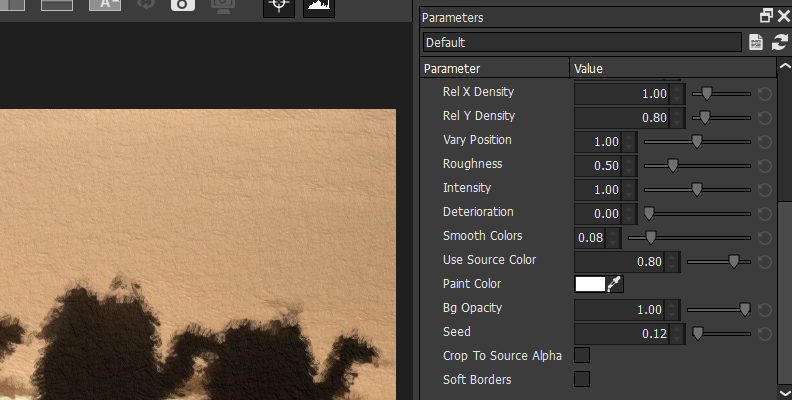The width and height of the screenshot is (792, 400).
Task: Reset the Bg Opacity parameter
Action: click(x=765, y=310)
